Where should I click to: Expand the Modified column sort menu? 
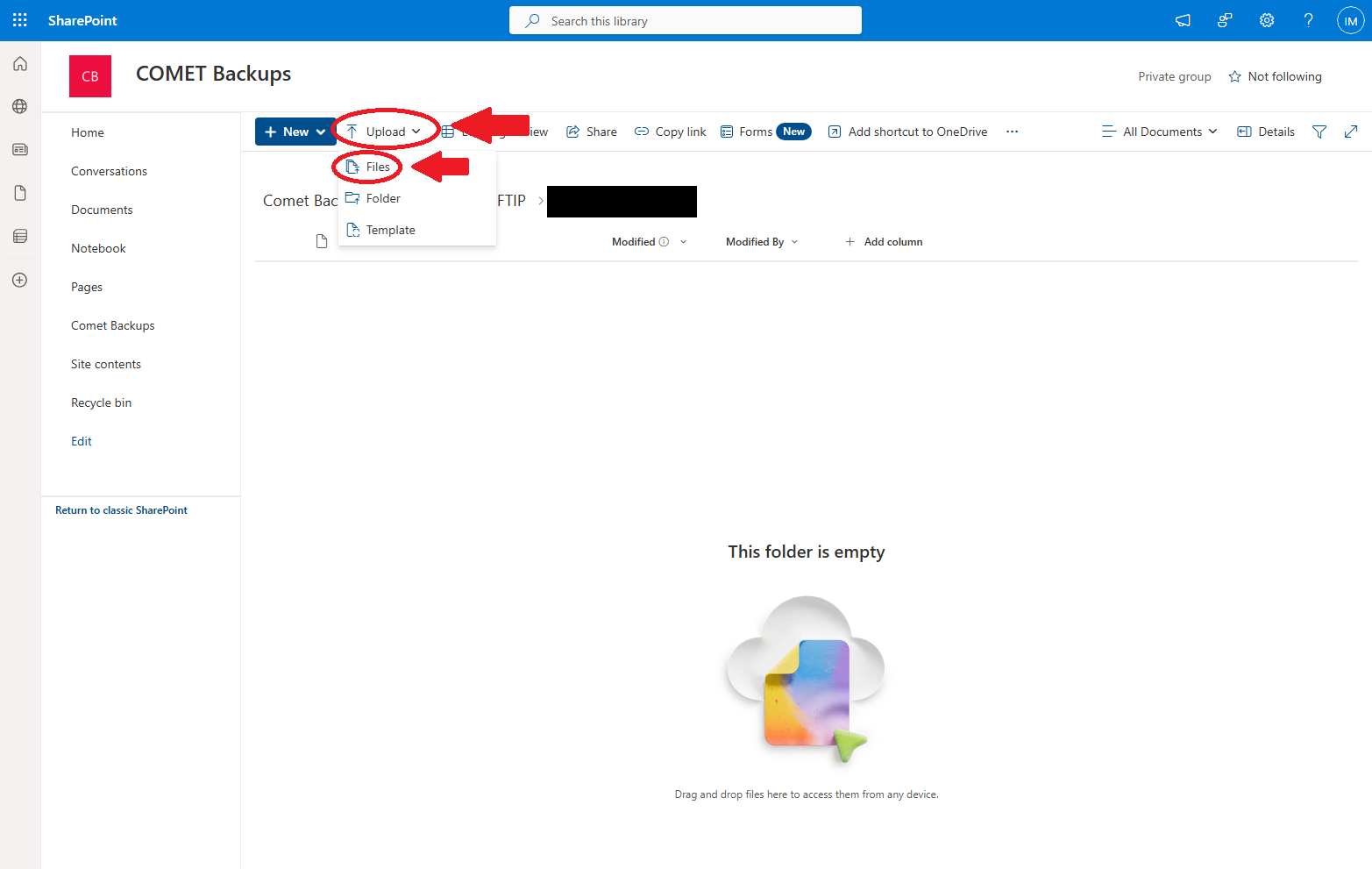point(684,242)
